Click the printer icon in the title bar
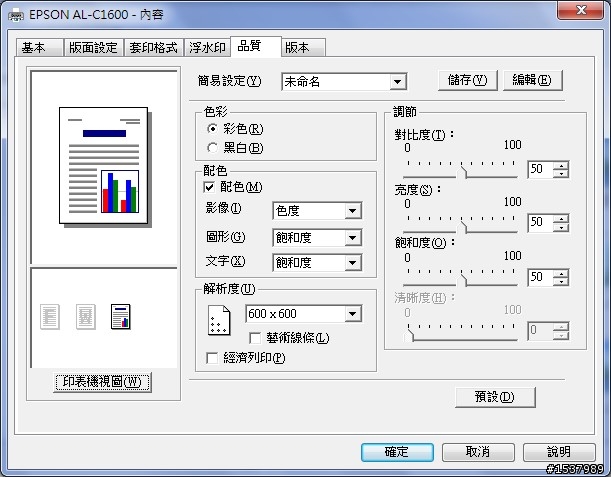 click(16, 16)
